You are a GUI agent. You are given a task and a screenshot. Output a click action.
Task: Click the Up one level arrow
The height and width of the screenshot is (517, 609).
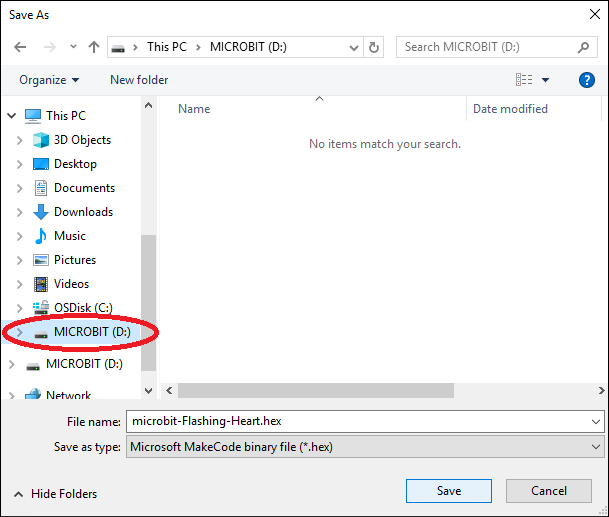pyautogui.click(x=94, y=47)
